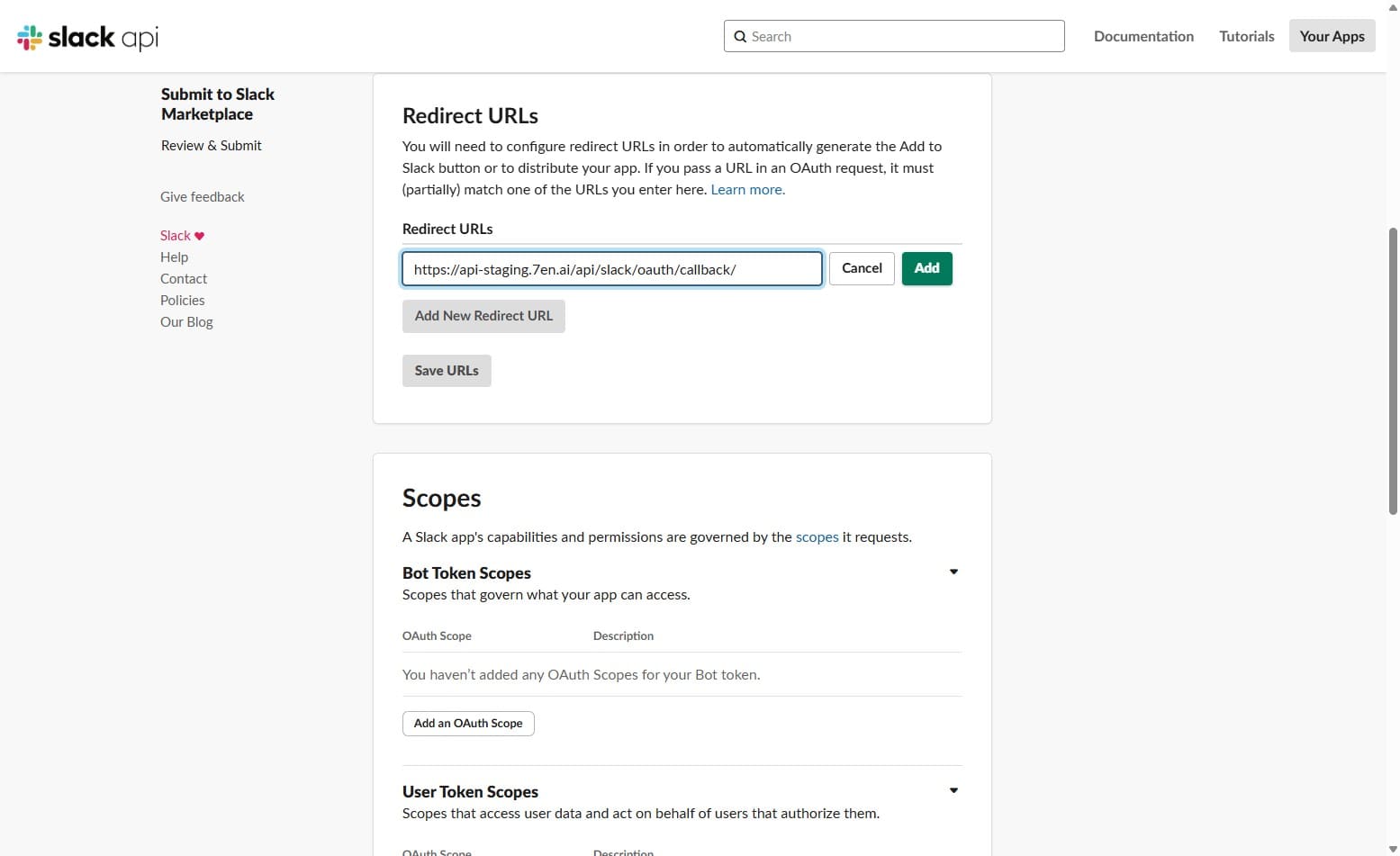Click Give feedback in sidebar
The height and width of the screenshot is (856, 1400).
203,196
